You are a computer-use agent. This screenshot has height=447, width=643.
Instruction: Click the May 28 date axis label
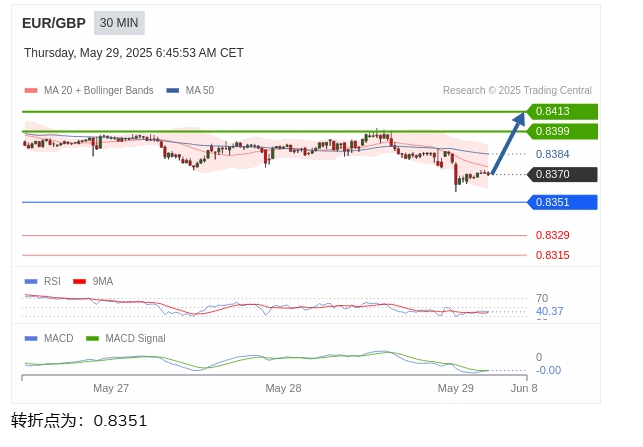click(x=283, y=388)
